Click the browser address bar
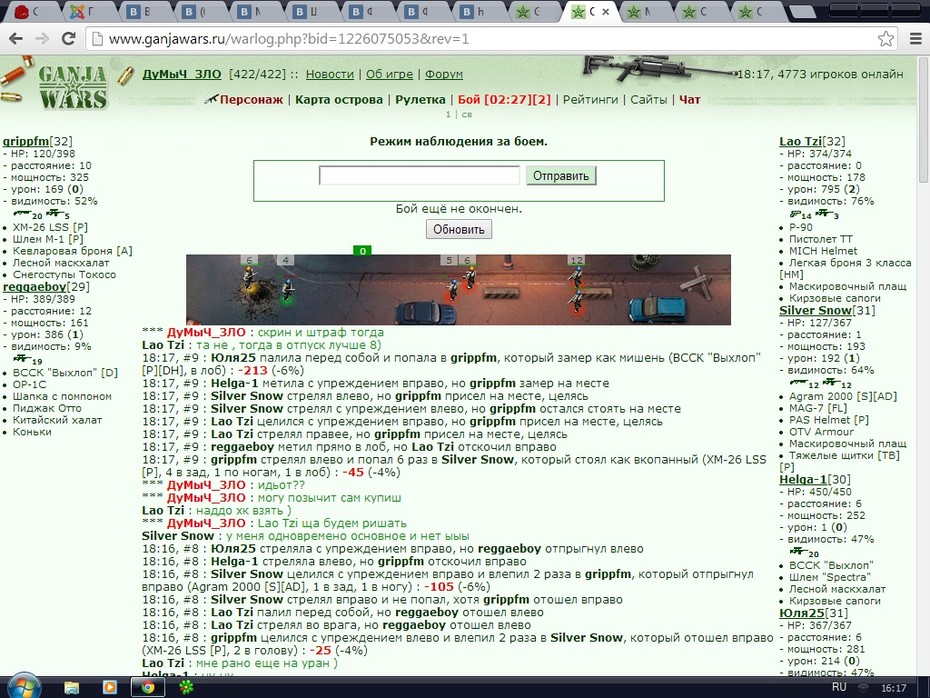Screen dimensions: 930x698 tap(492, 39)
